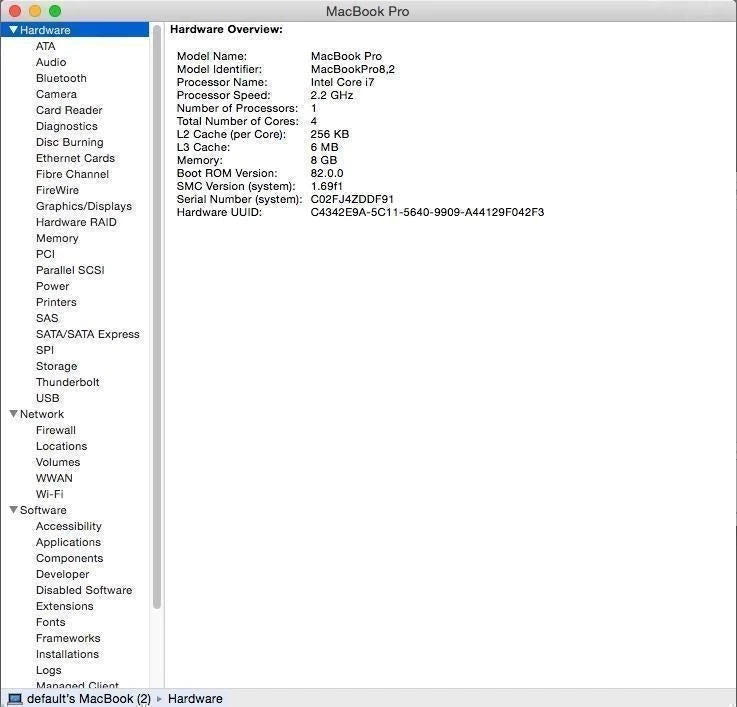Click the yellow minimize window button

click(35, 11)
